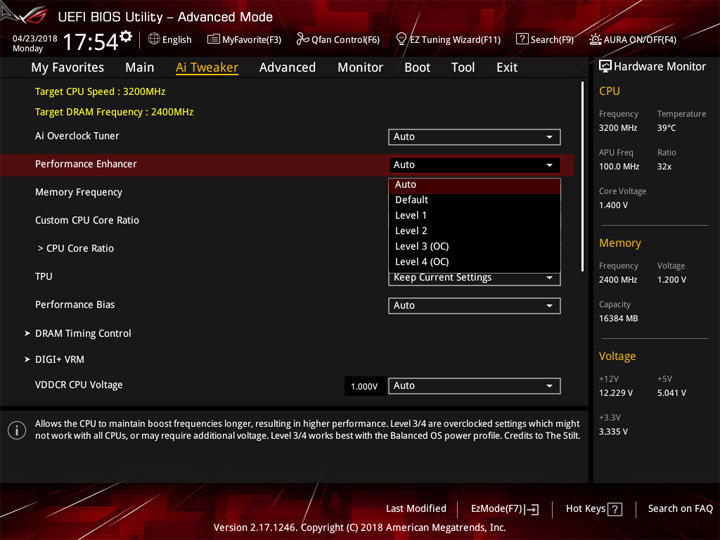
Task: Switch to the Main tab
Action: coord(140,68)
